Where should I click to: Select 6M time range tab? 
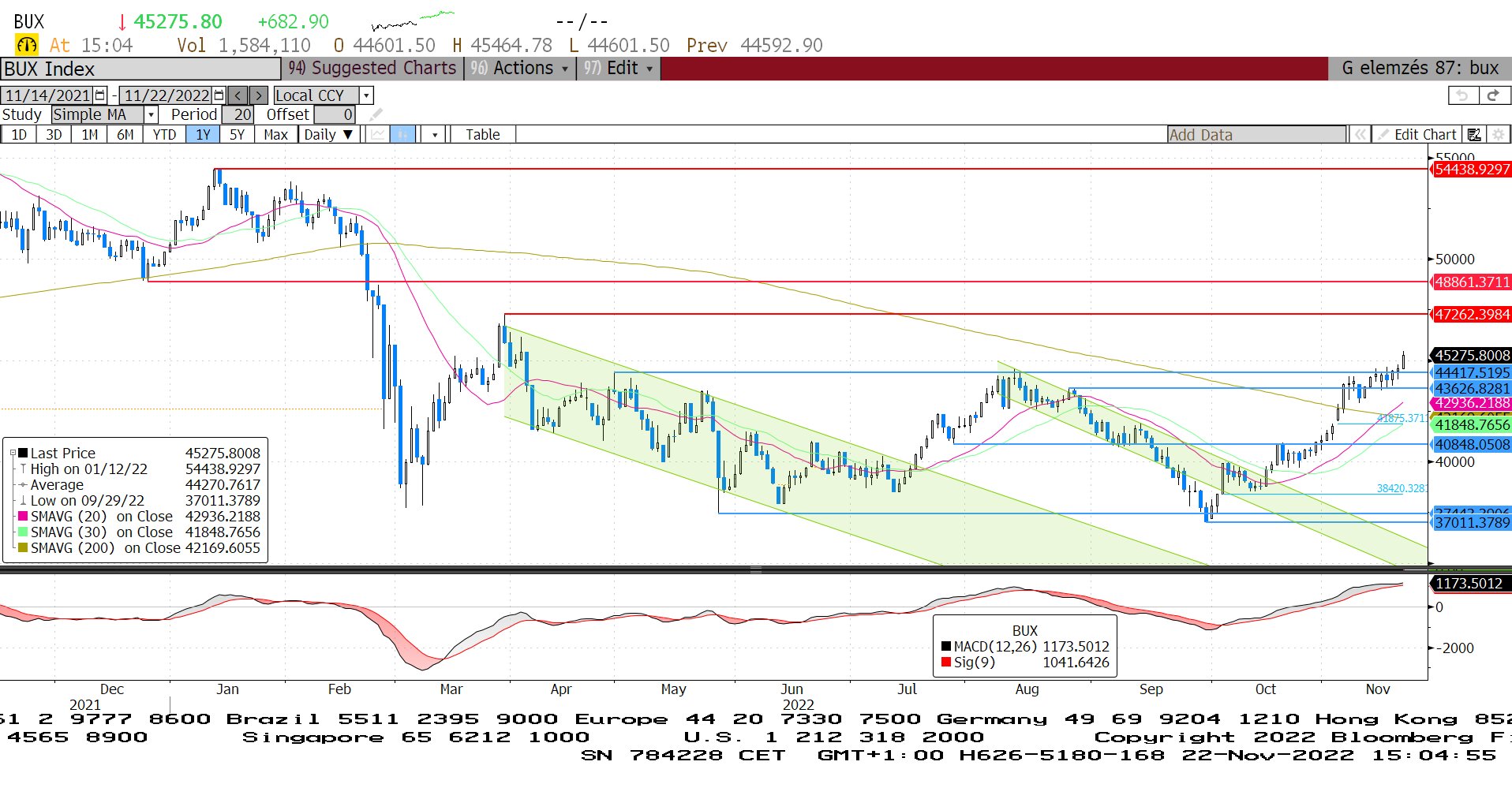[125, 135]
